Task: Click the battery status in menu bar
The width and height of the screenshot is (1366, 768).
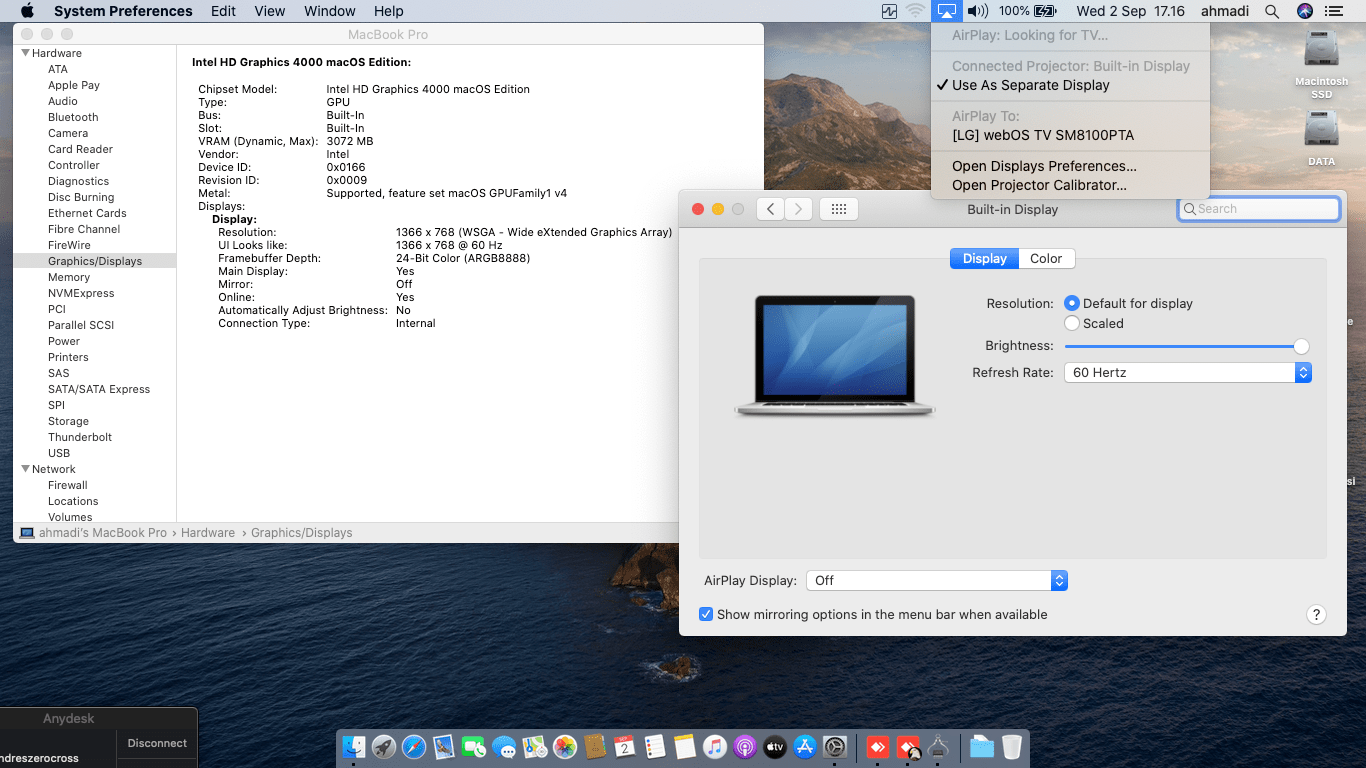Action: [x=1028, y=11]
